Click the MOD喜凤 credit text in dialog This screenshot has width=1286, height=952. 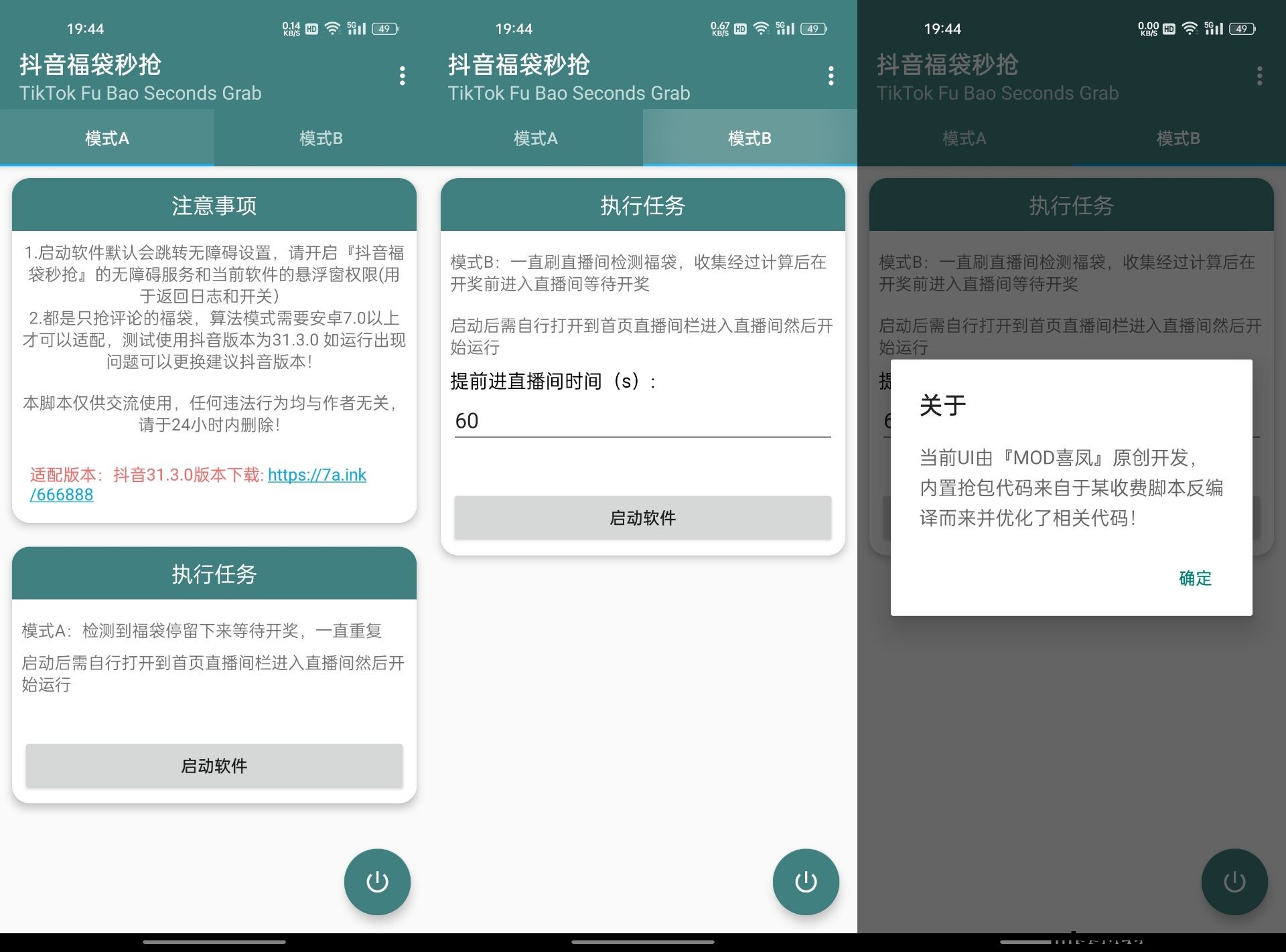click(1054, 457)
